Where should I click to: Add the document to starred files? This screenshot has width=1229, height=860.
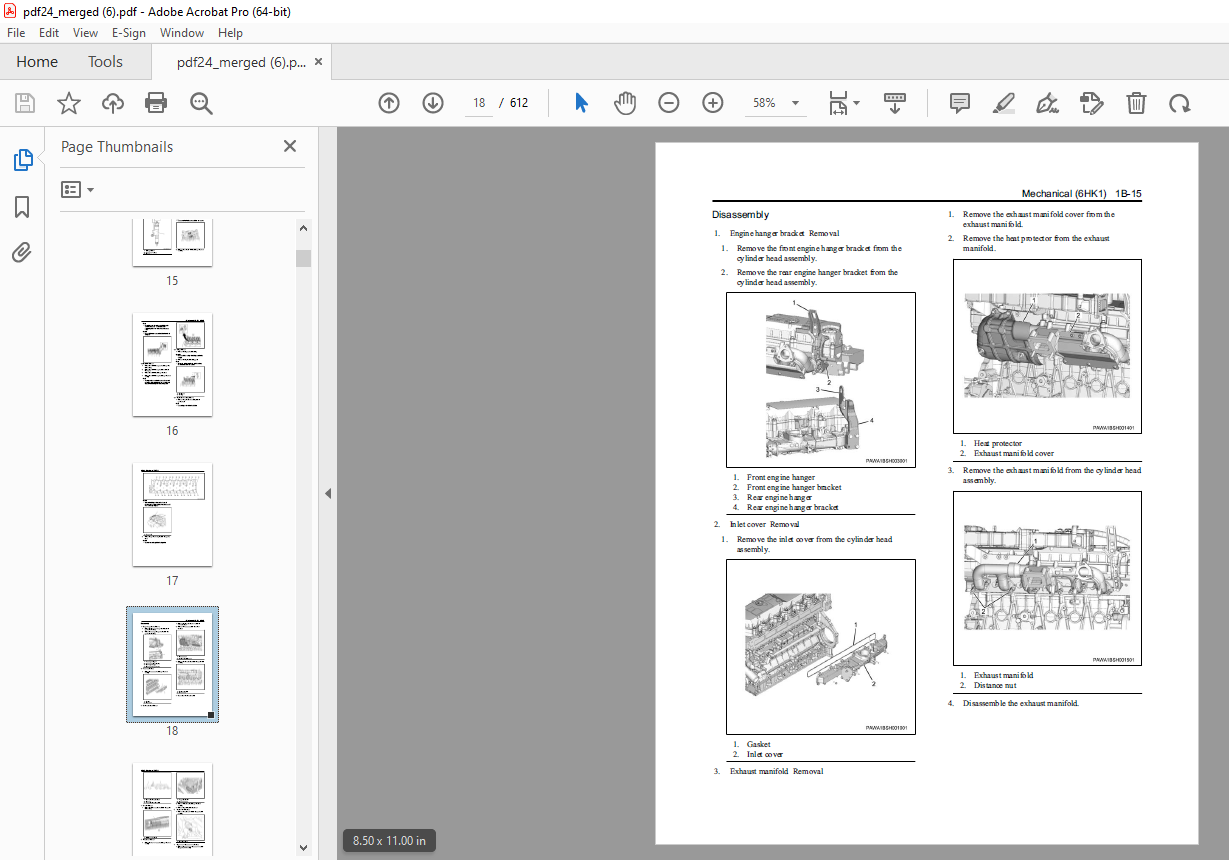point(68,103)
